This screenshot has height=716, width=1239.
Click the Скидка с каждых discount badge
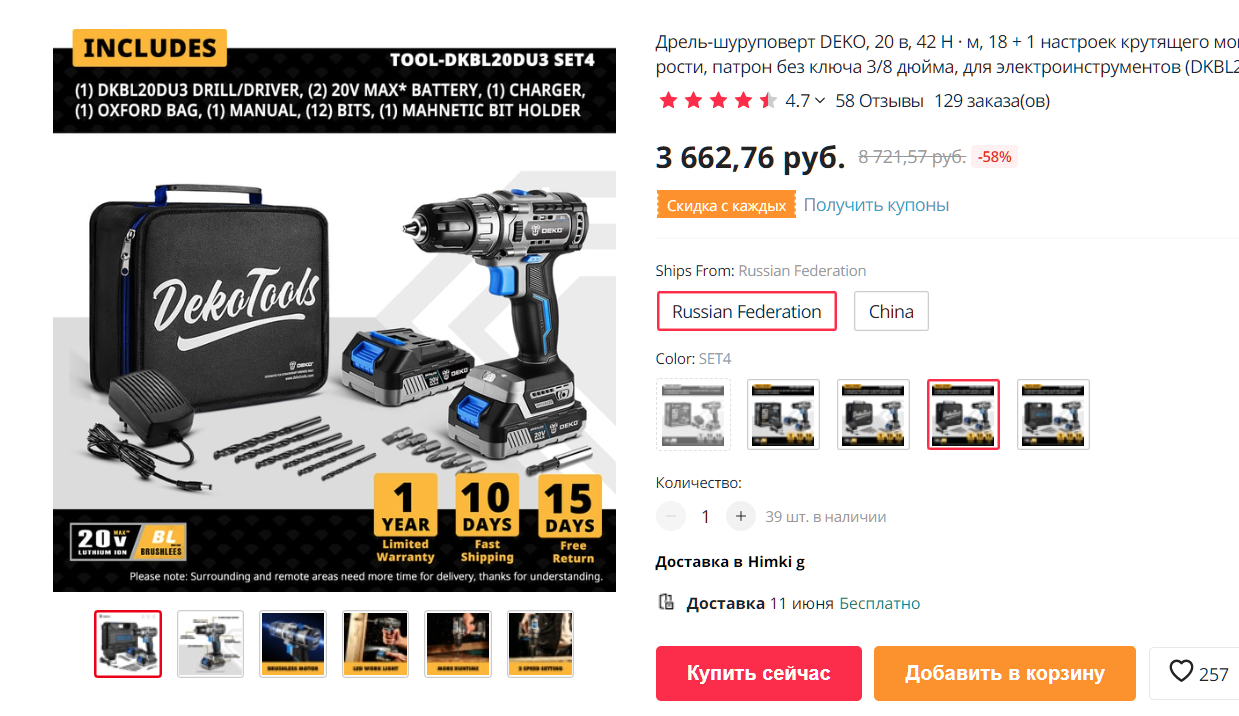pyautogui.click(x=726, y=205)
